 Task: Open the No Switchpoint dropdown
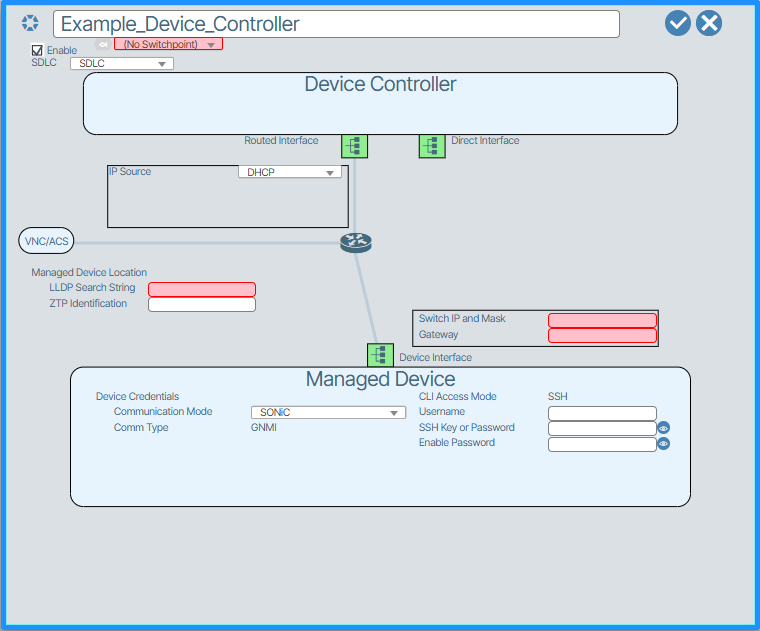[x=168, y=44]
